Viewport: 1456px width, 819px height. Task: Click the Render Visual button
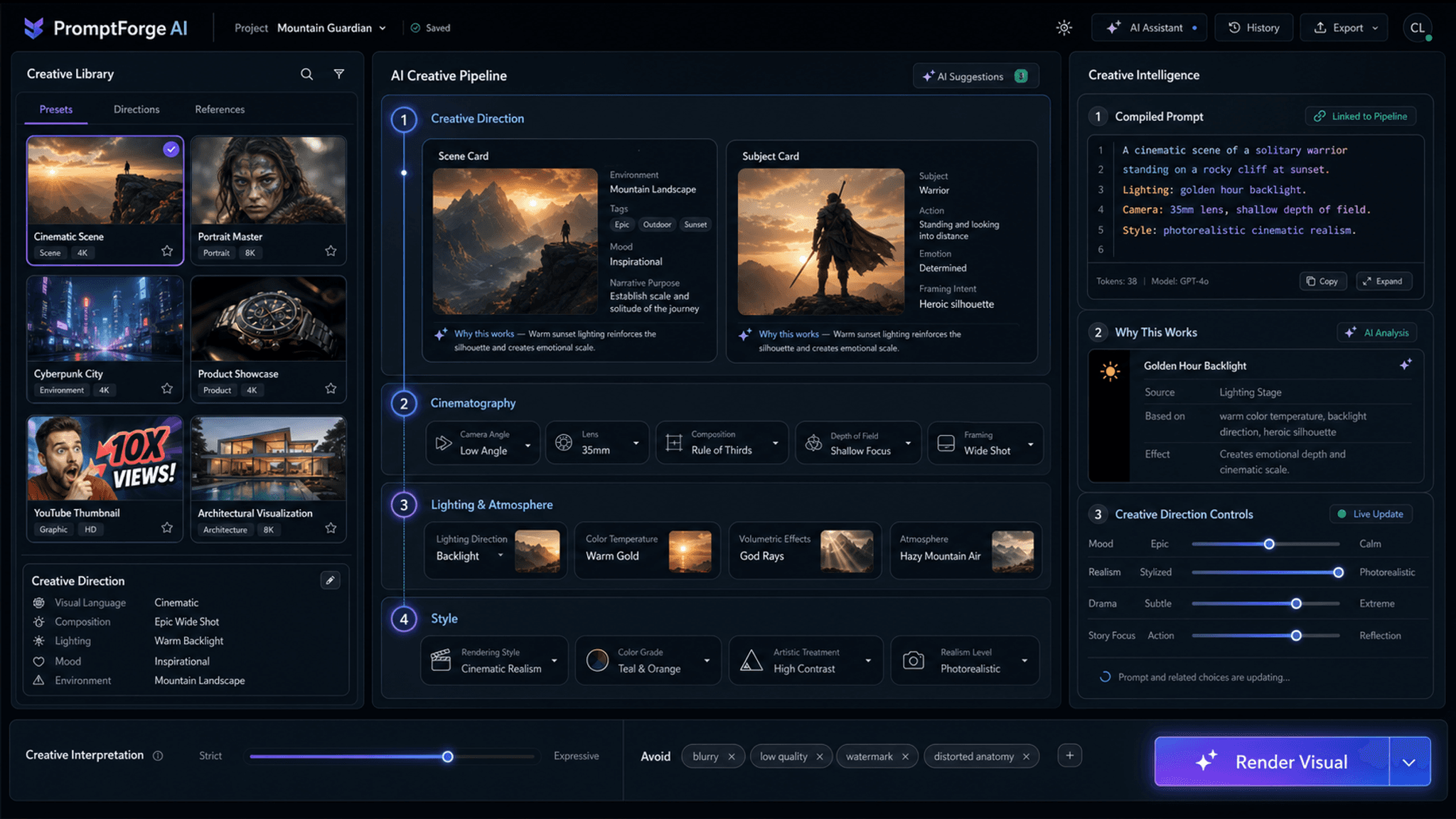pos(1272,761)
